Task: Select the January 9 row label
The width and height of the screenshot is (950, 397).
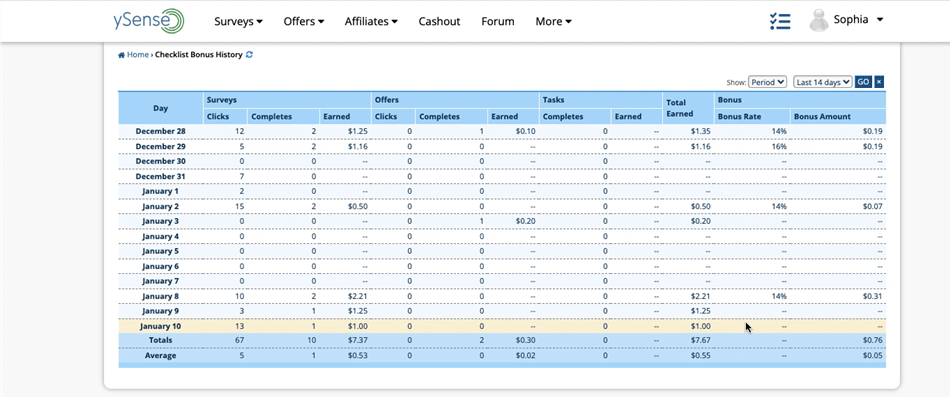Action: (161, 311)
